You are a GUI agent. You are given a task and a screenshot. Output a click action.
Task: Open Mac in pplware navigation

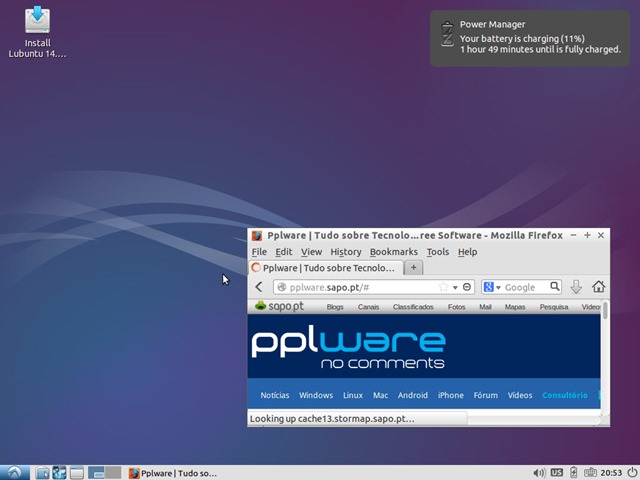pyautogui.click(x=380, y=395)
